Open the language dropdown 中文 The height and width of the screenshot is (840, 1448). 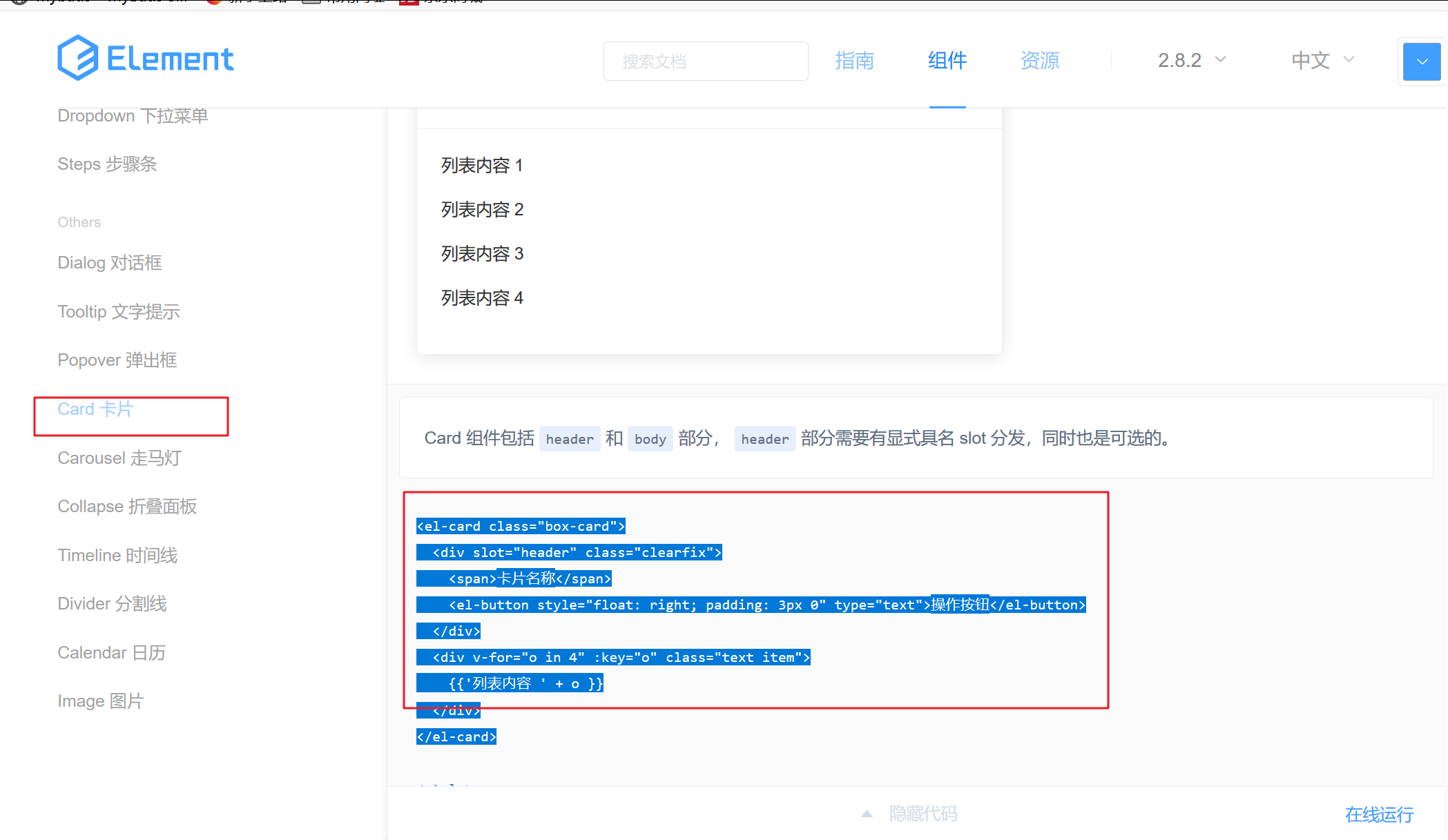[1310, 60]
